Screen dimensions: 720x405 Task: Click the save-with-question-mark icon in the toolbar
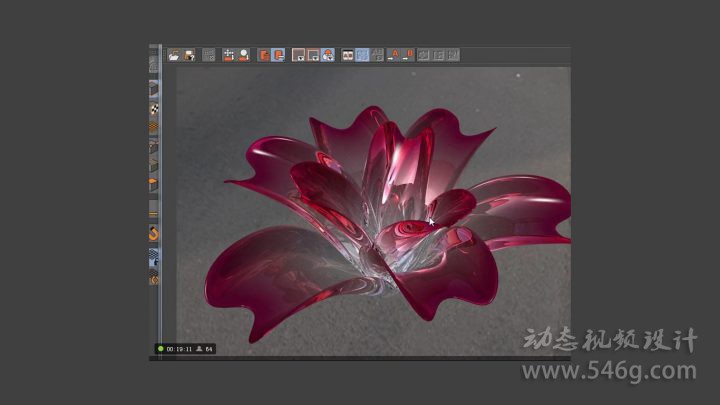tap(188, 56)
